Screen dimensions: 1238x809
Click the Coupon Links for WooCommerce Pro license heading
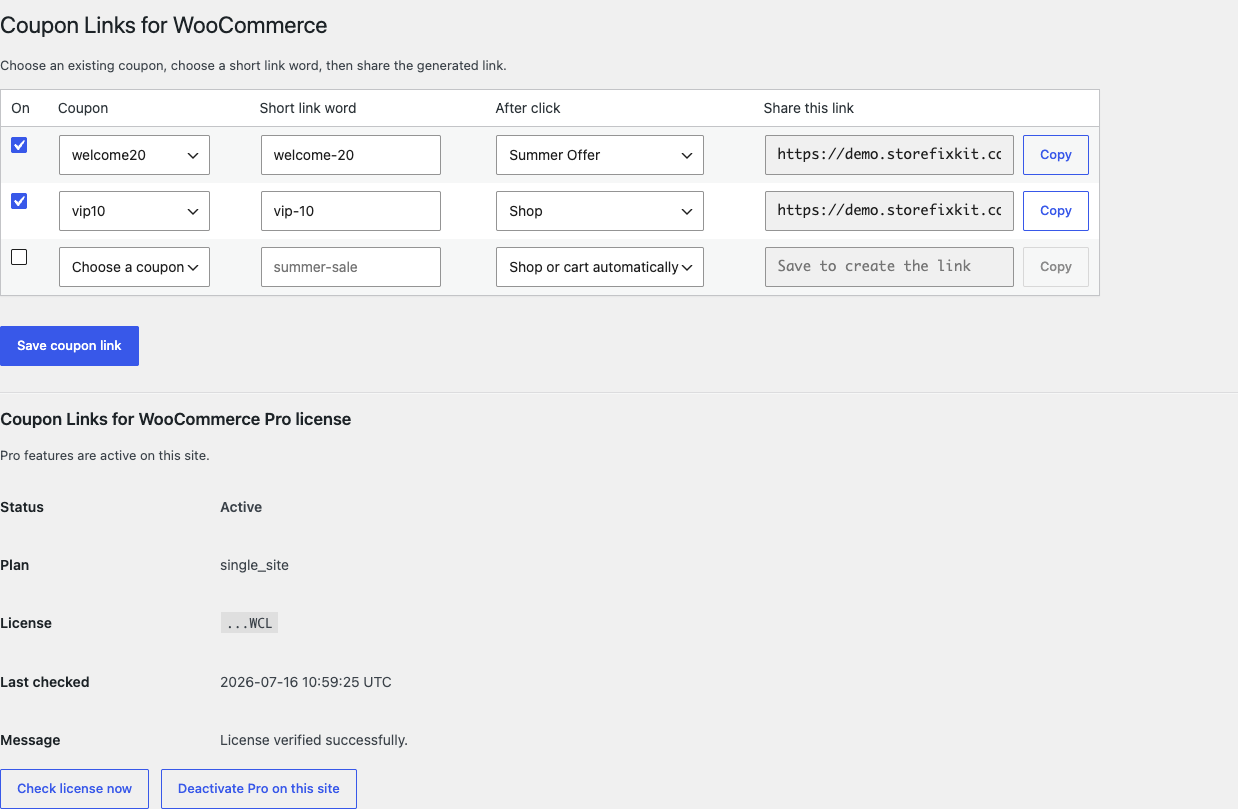click(176, 419)
